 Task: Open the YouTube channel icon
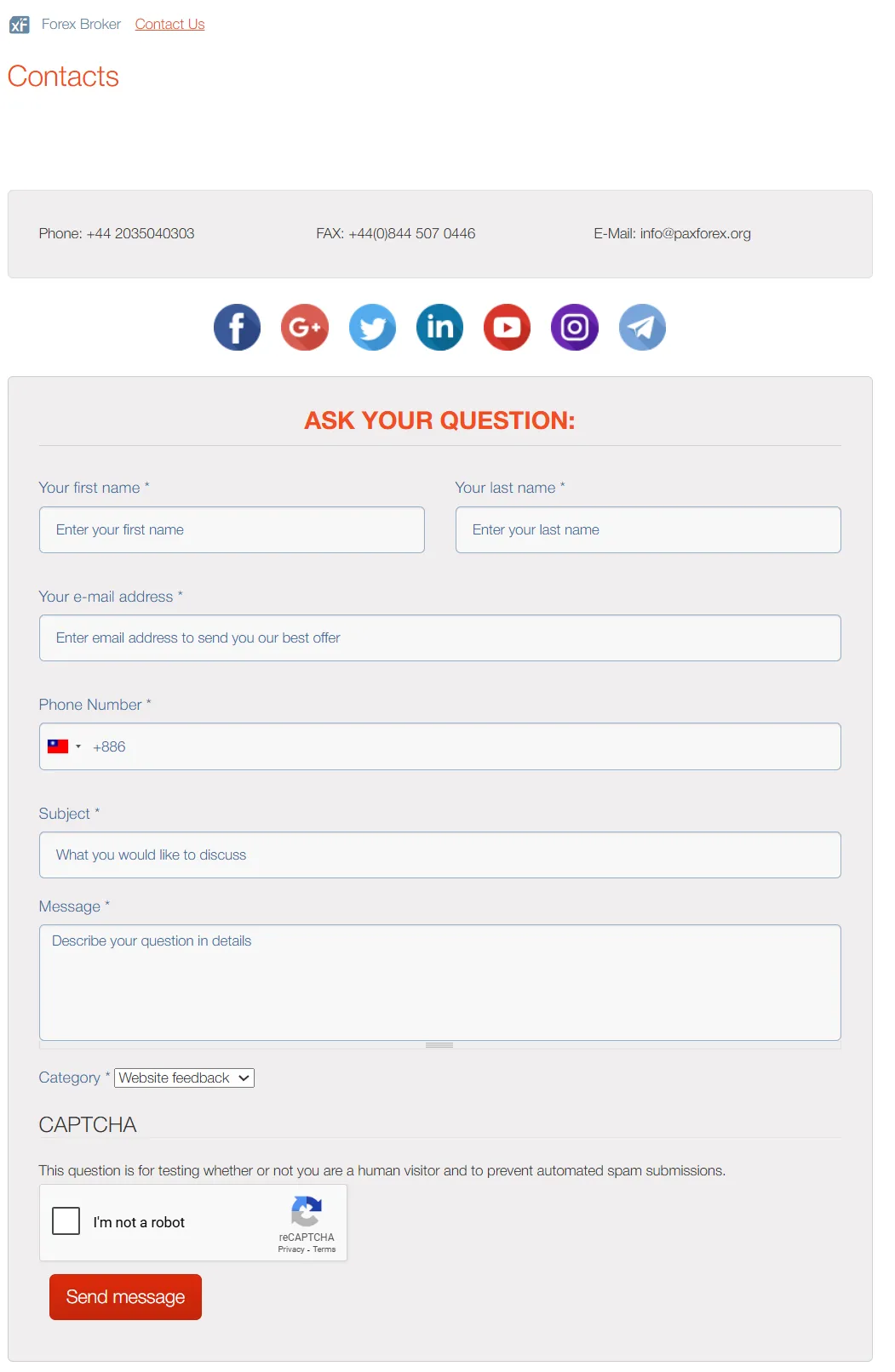point(507,328)
